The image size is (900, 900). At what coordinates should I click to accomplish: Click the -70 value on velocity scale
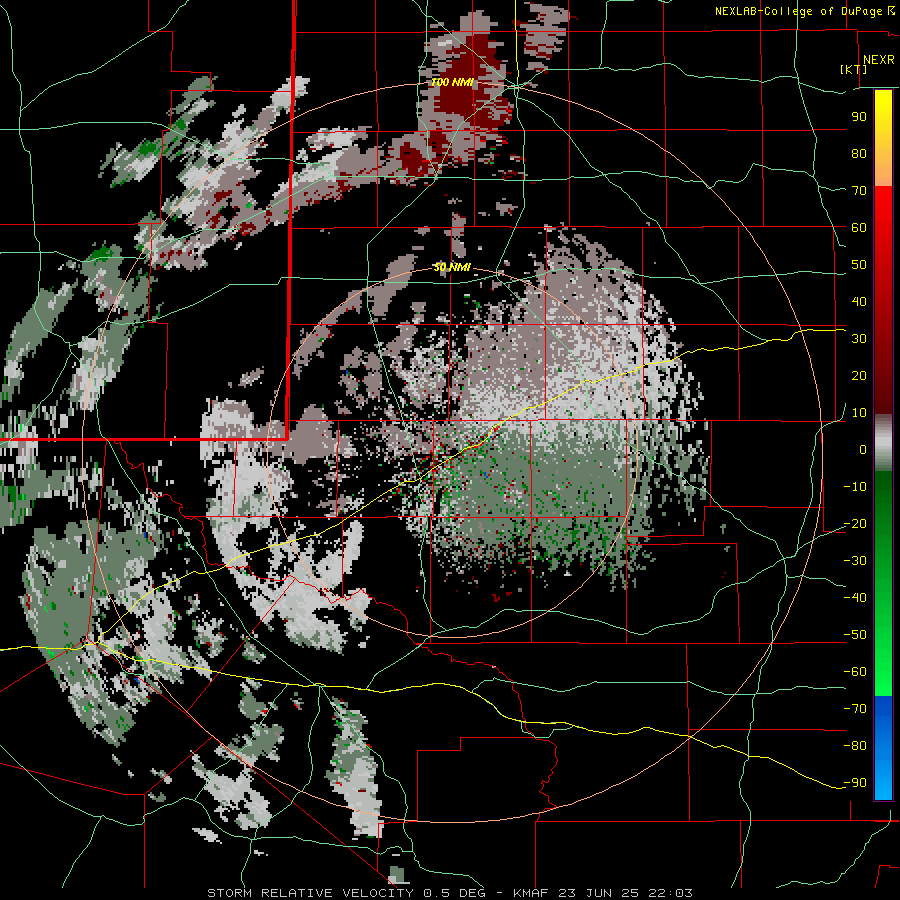point(855,709)
